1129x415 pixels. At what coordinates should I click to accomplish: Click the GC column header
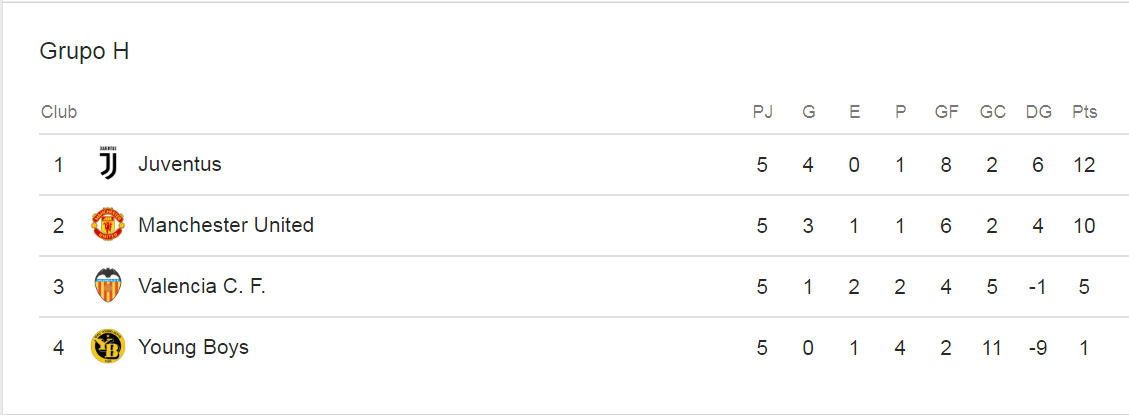(x=992, y=112)
